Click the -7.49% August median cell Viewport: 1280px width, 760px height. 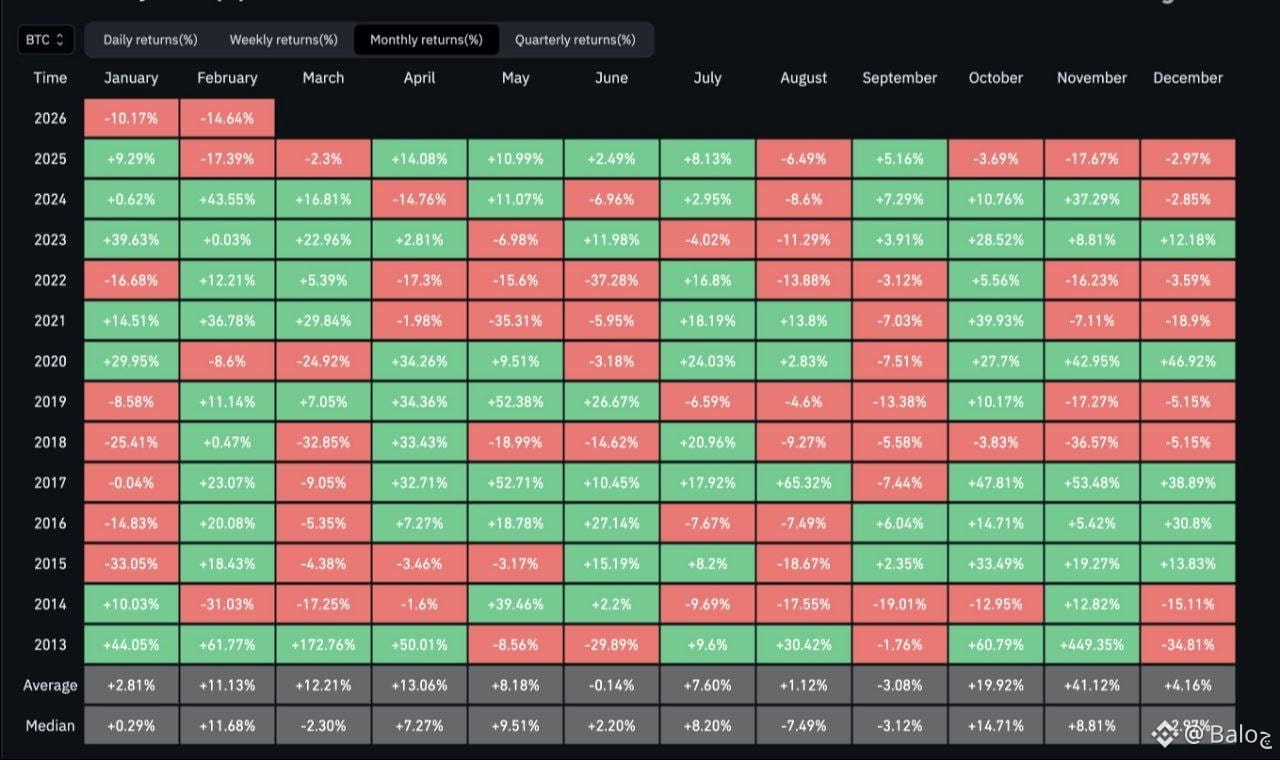[804, 726]
